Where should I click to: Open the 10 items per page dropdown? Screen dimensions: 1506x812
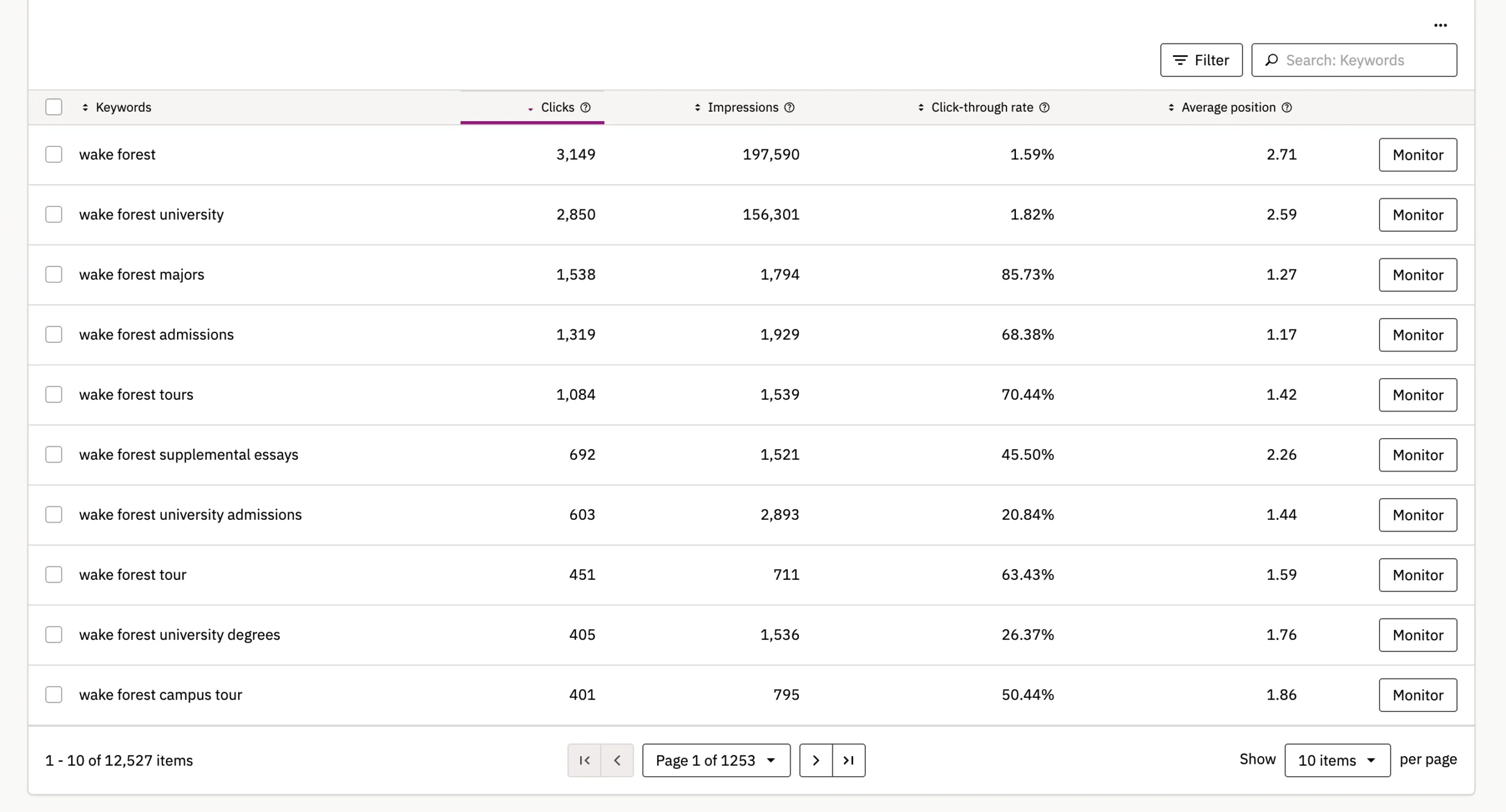[x=1337, y=760]
